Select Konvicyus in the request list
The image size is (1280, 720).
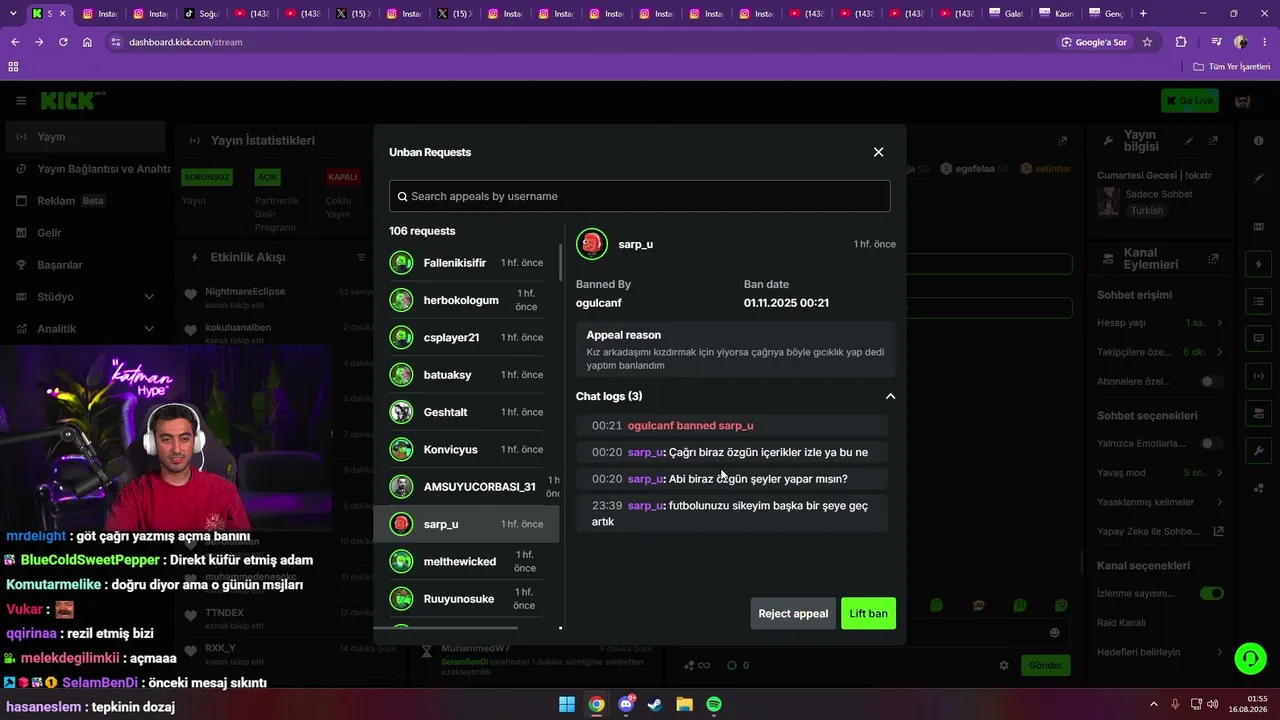pyautogui.click(x=466, y=449)
